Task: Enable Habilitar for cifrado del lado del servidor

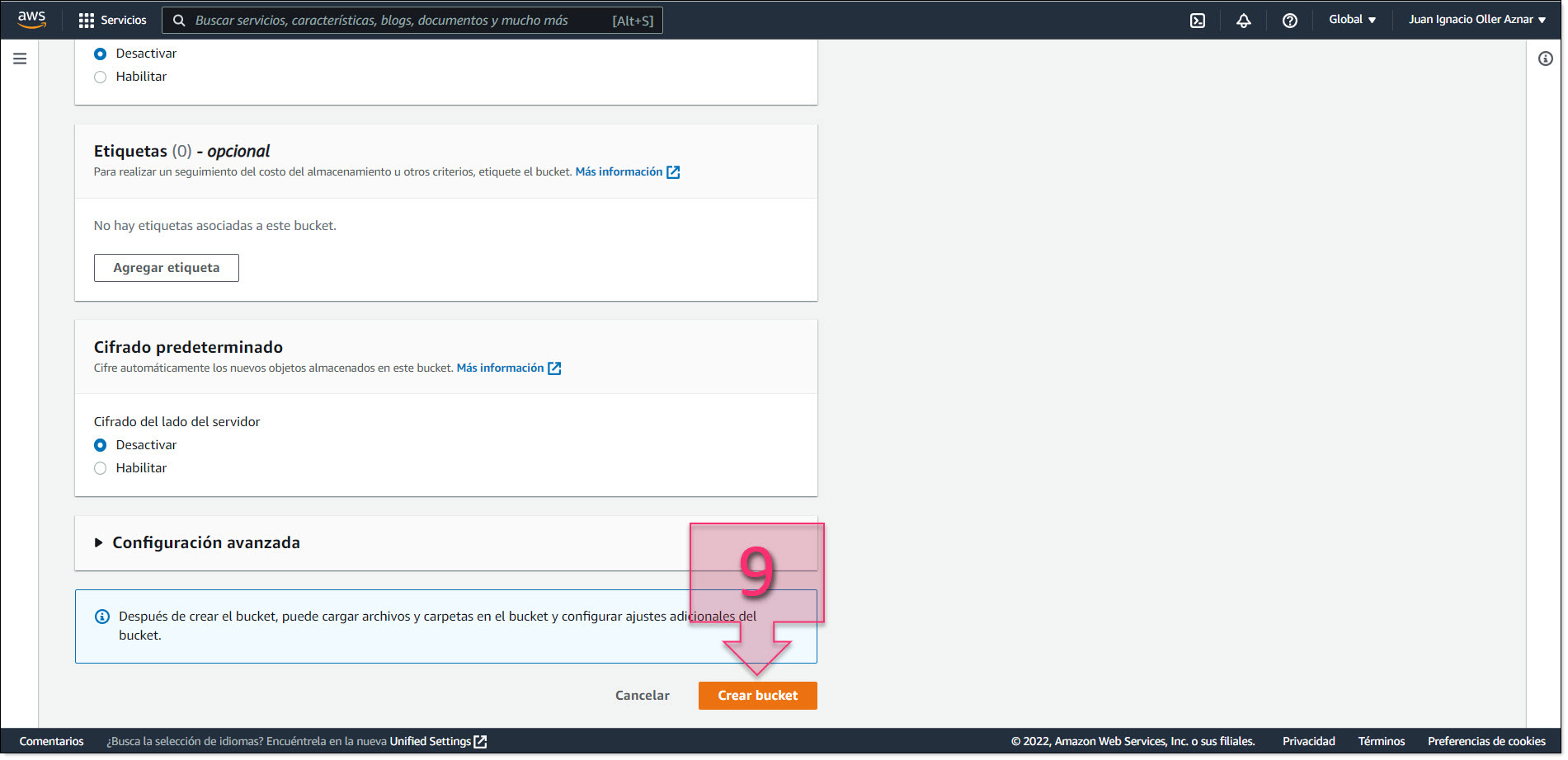Action: click(100, 467)
